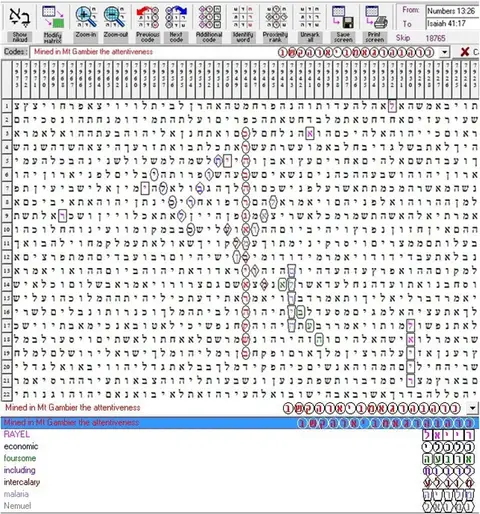Go to the Previous code
The height and width of the screenshot is (514, 480).
pos(148,24)
